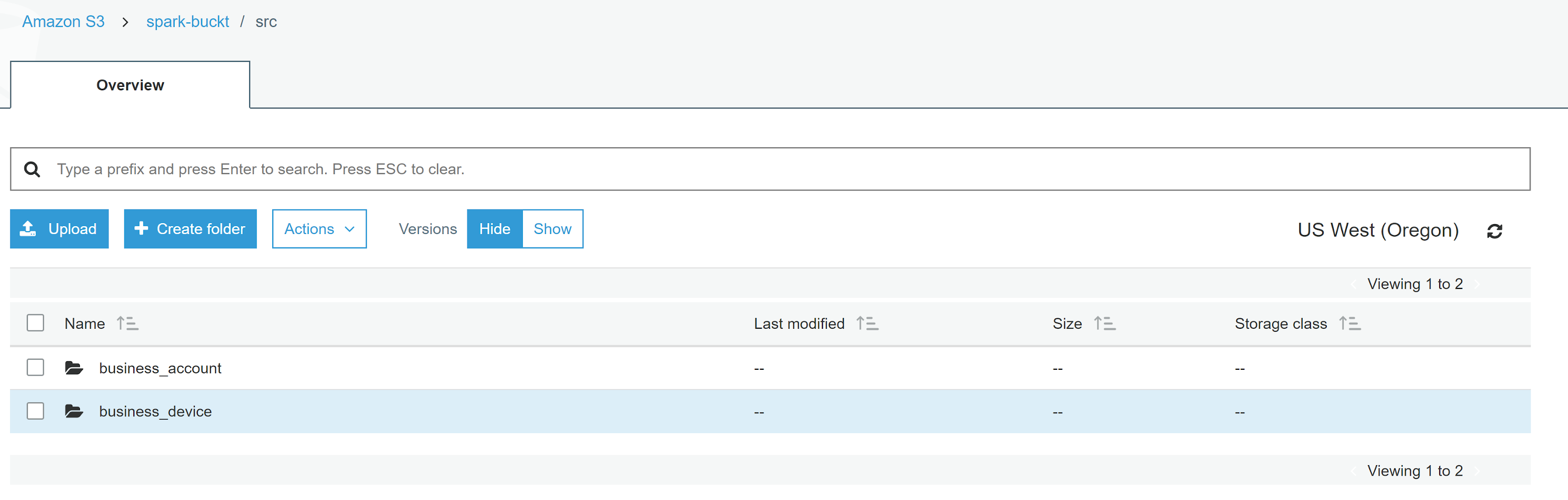Refresh the object list
This screenshot has height=500, width=1568.
click(1496, 231)
